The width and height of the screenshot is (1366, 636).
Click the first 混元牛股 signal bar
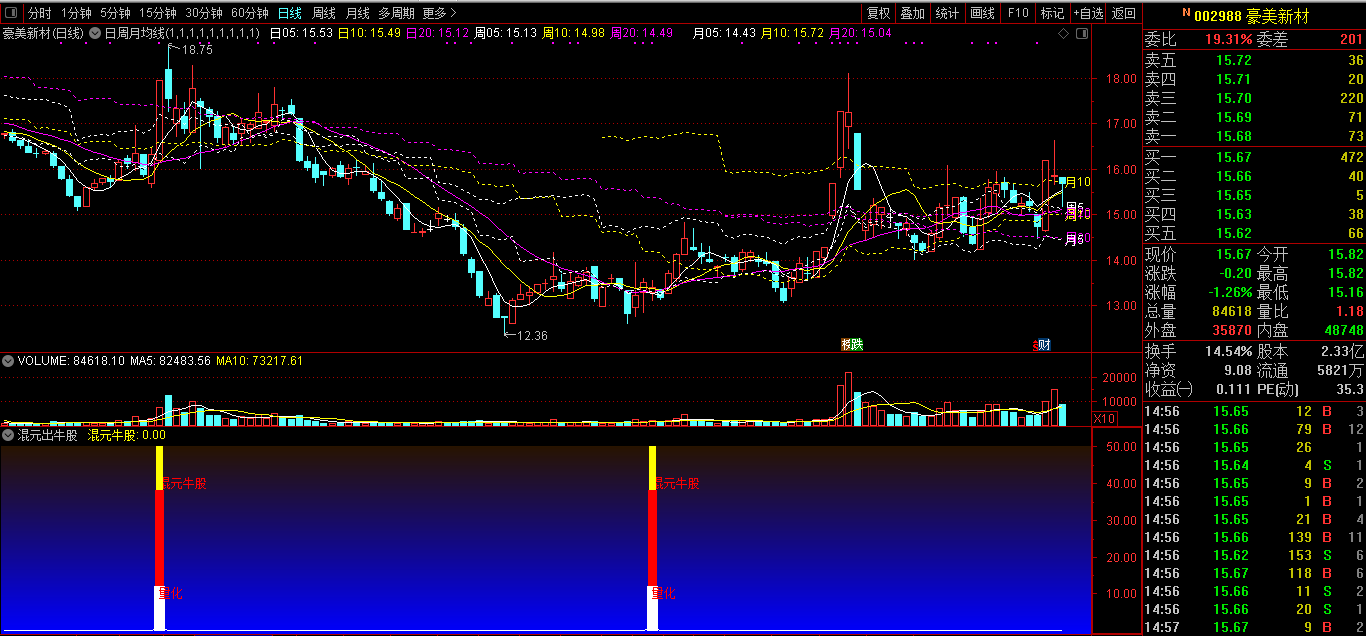tap(159, 538)
